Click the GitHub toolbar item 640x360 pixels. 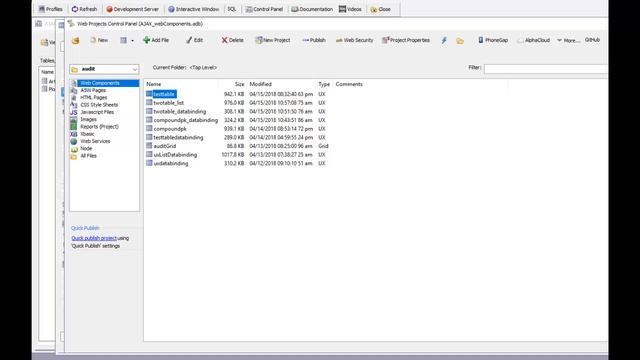[592, 40]
